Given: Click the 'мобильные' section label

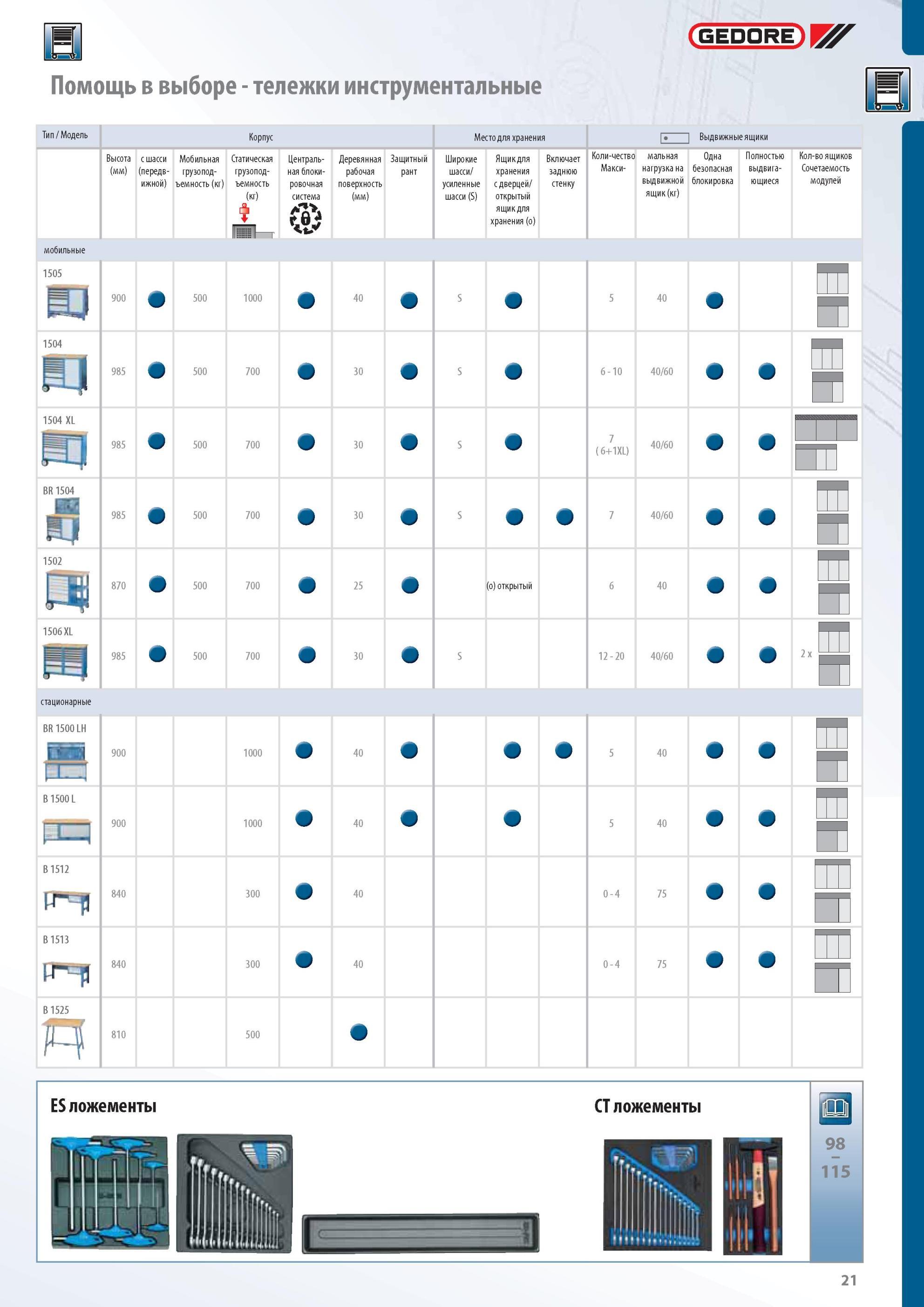Looking at the screenshot, I should 64,251.
